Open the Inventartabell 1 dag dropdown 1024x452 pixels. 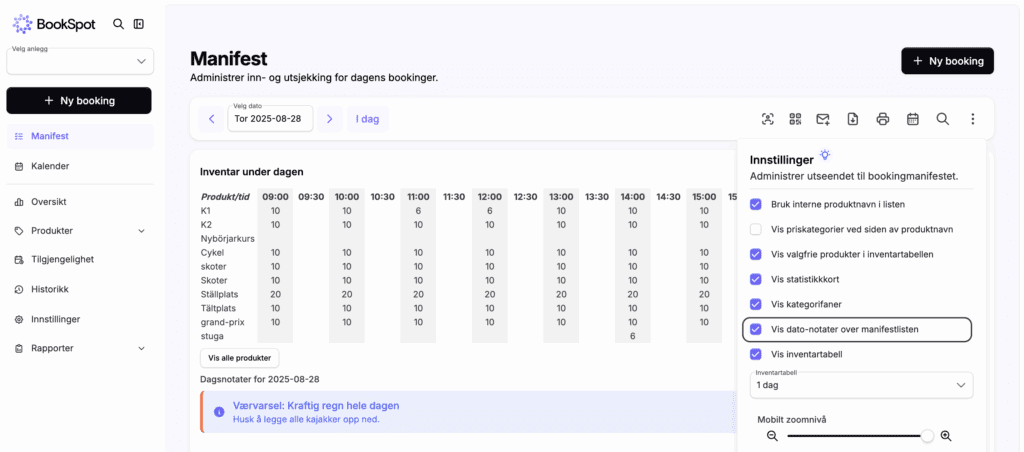(861, 385)
